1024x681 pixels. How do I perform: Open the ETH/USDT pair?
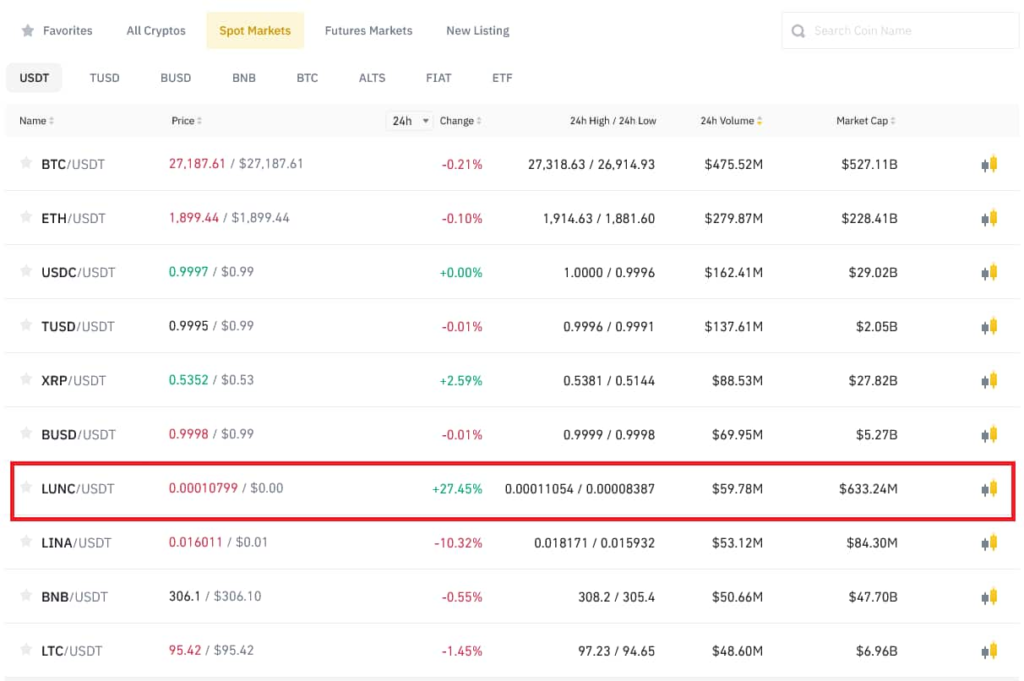tap(73, 219)
